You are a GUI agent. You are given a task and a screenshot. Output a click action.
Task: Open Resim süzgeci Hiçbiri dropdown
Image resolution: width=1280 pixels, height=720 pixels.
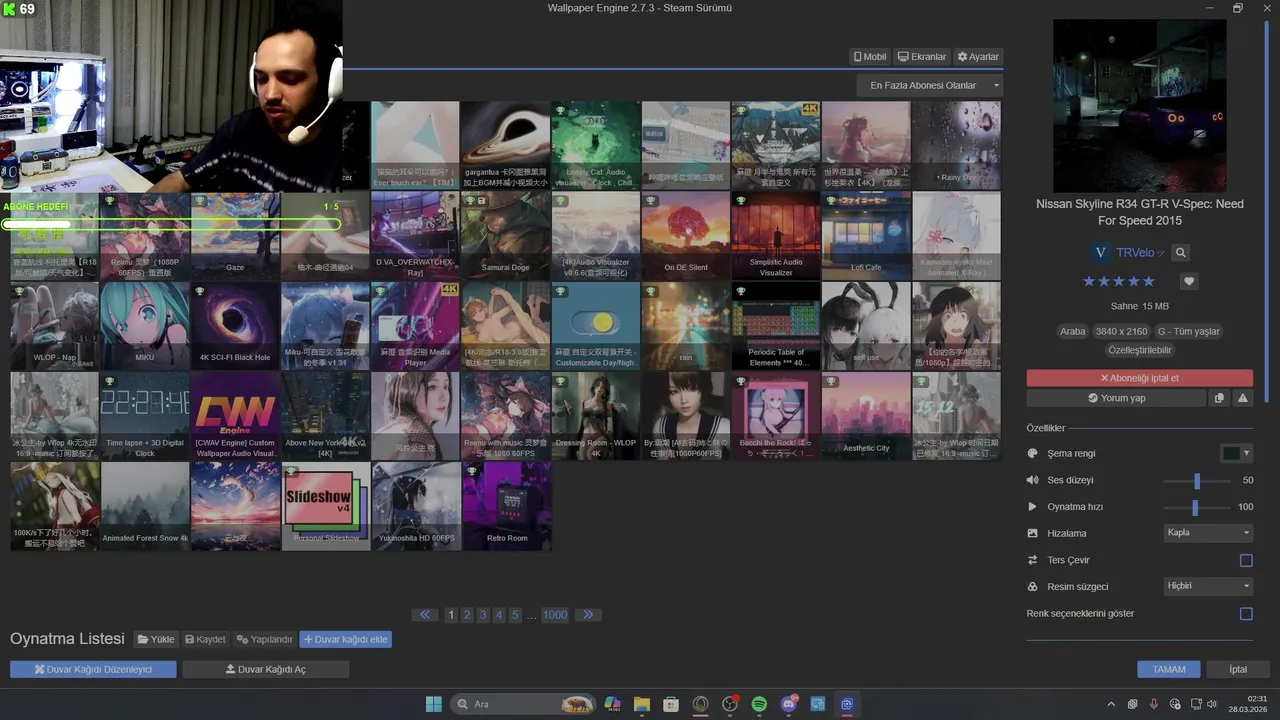1208,586
